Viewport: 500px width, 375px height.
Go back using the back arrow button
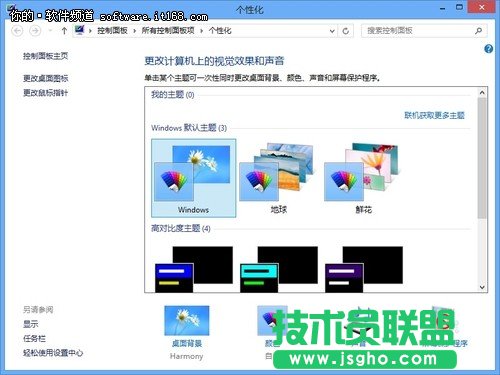pyautogui.click(x=18, y=31)
